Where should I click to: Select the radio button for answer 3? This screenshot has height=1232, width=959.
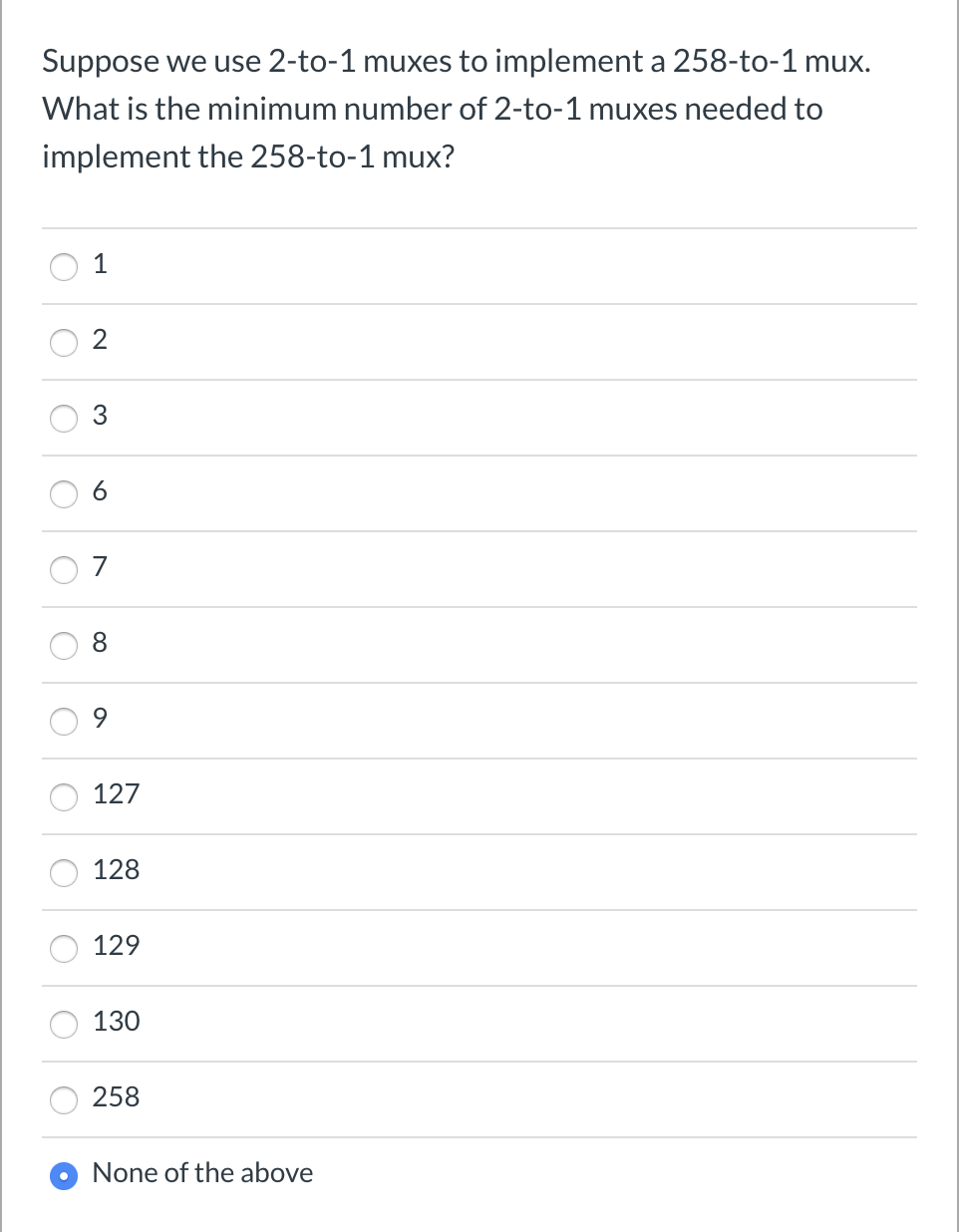[64, 419]
